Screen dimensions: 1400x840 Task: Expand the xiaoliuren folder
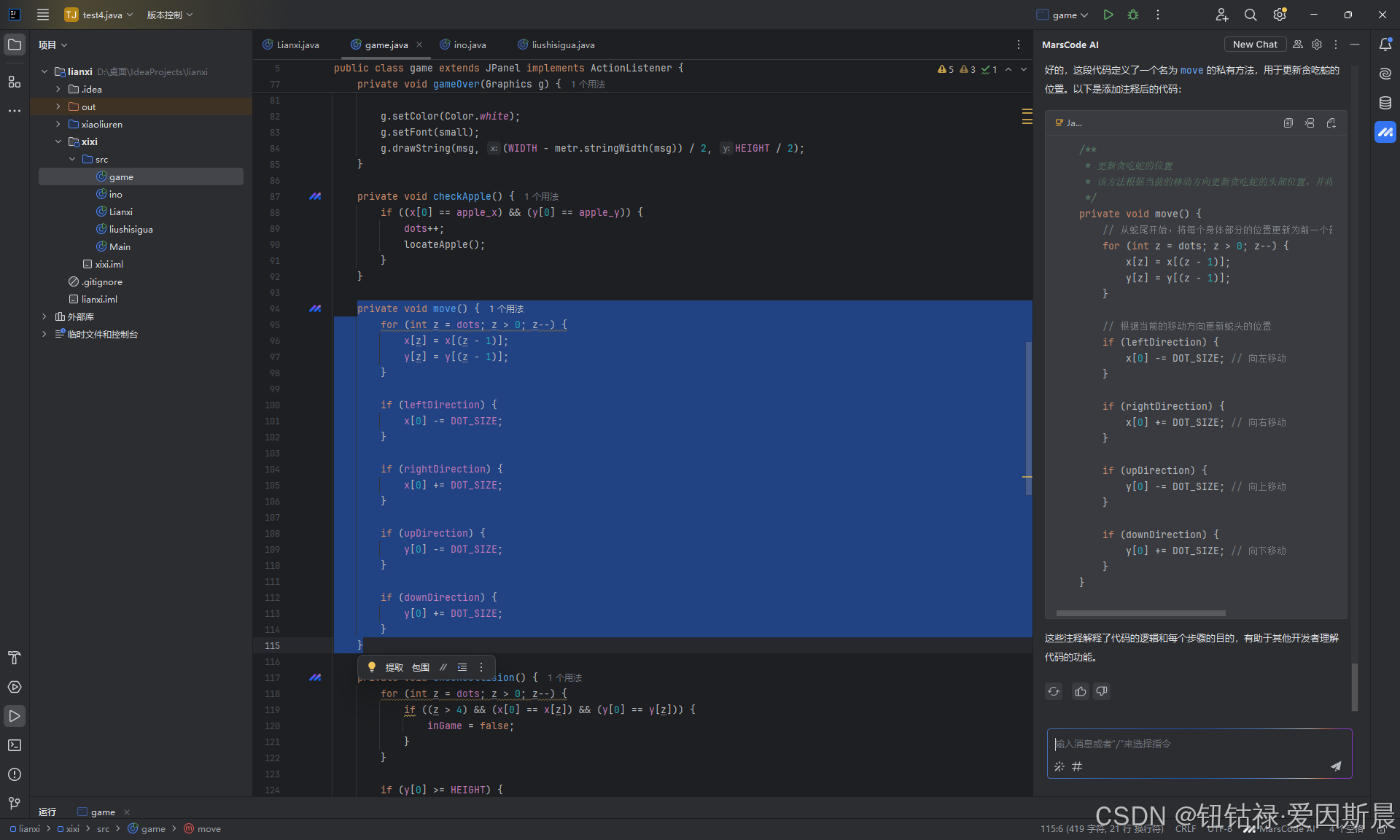58,124
